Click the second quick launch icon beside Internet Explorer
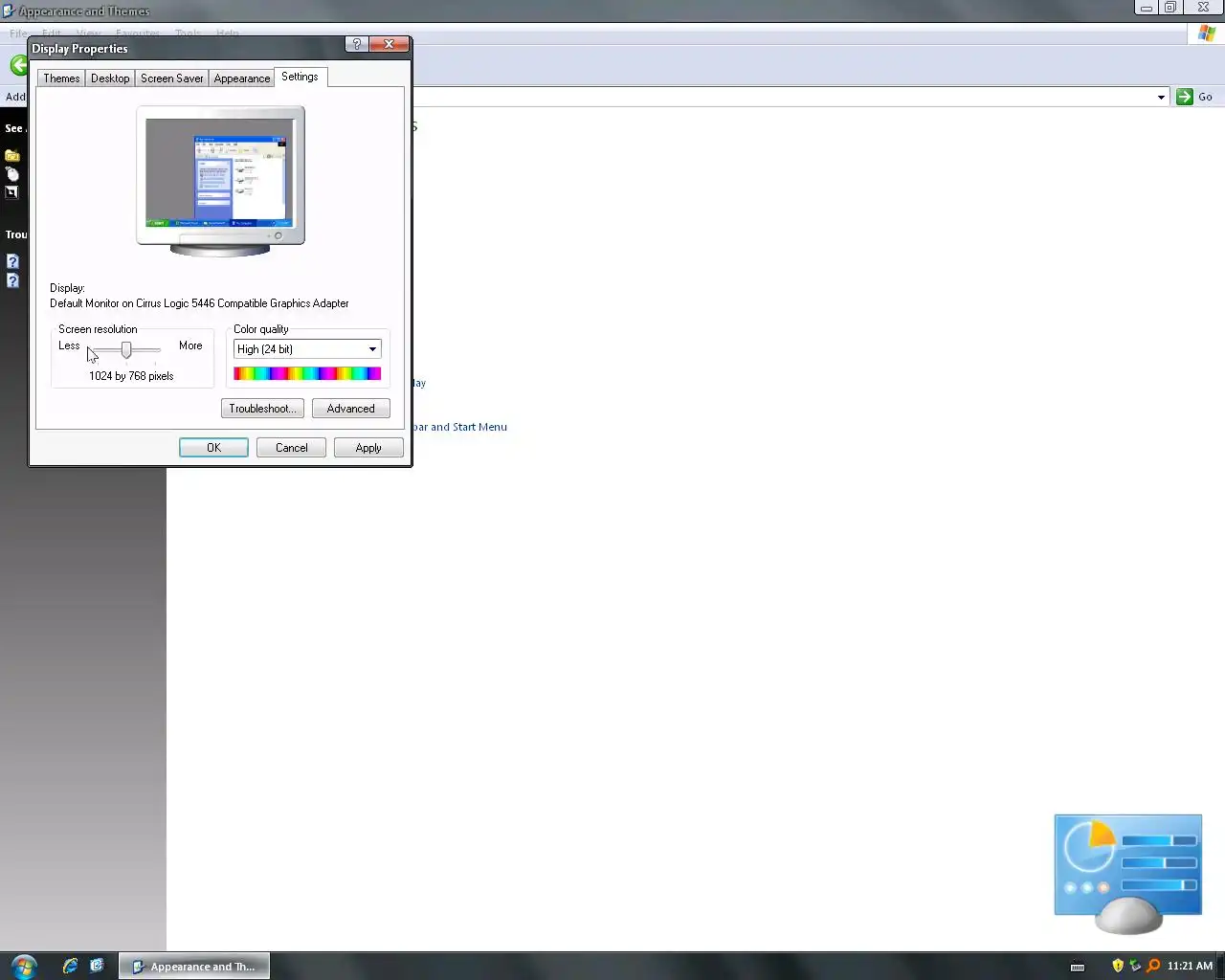1225x980 pixels. [x=97, y=966]
